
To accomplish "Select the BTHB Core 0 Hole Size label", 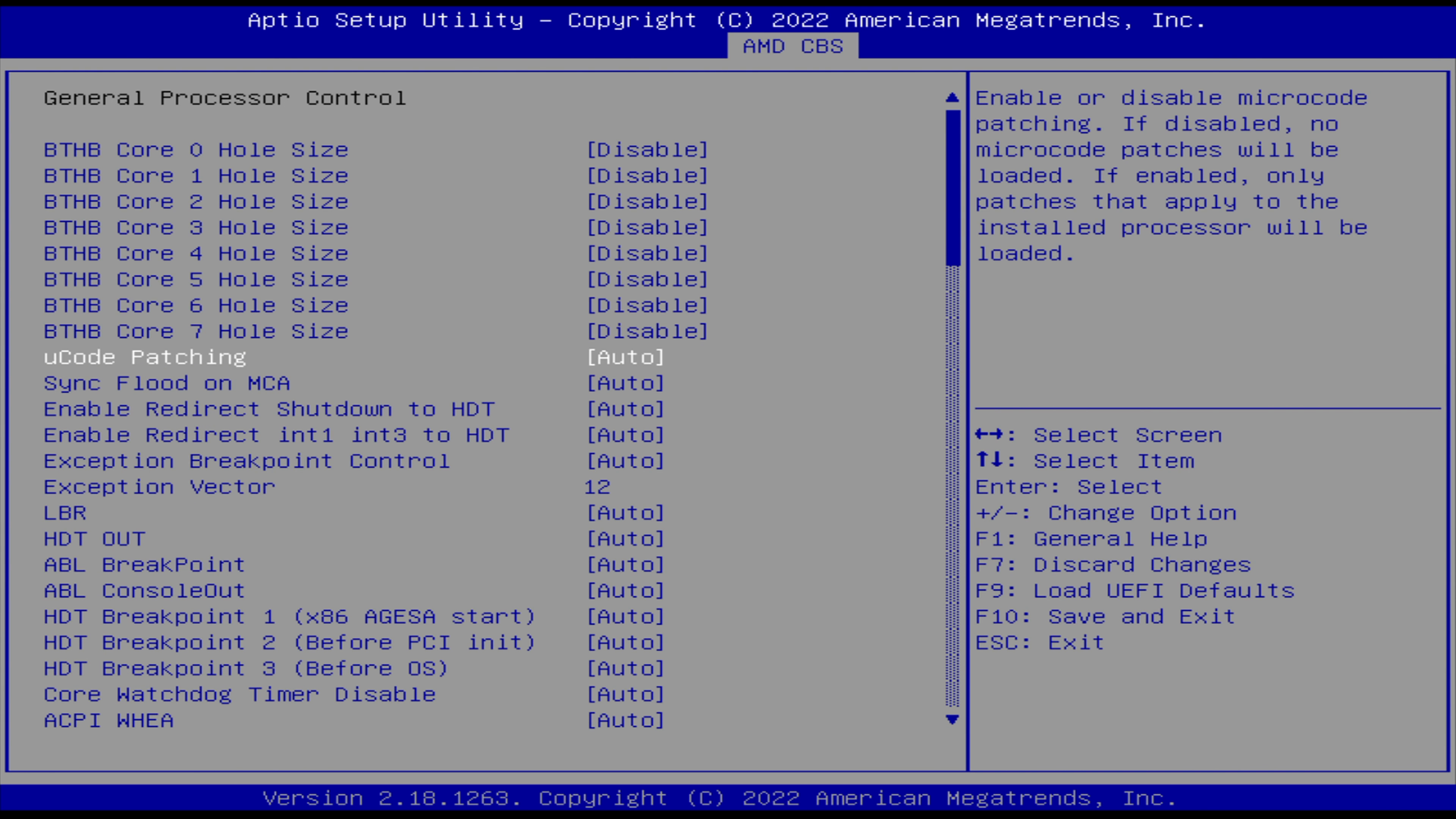I will click(x=196, y=150).
